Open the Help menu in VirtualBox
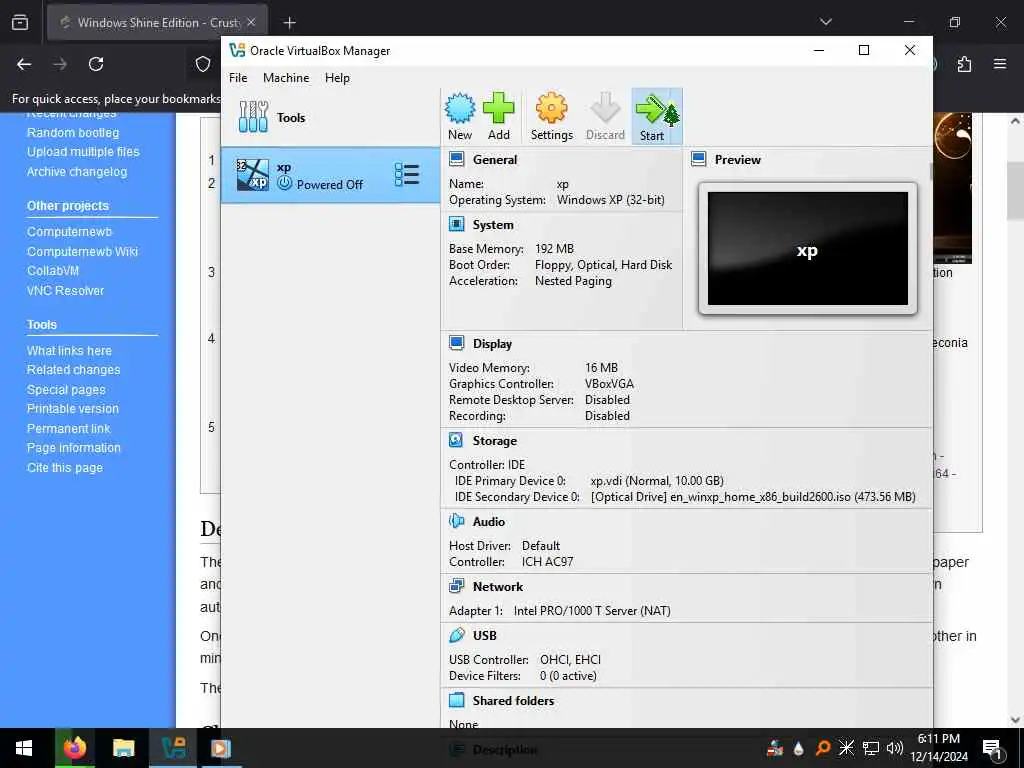The width and height of the screenshot is (1024, 768). point(337,78)
